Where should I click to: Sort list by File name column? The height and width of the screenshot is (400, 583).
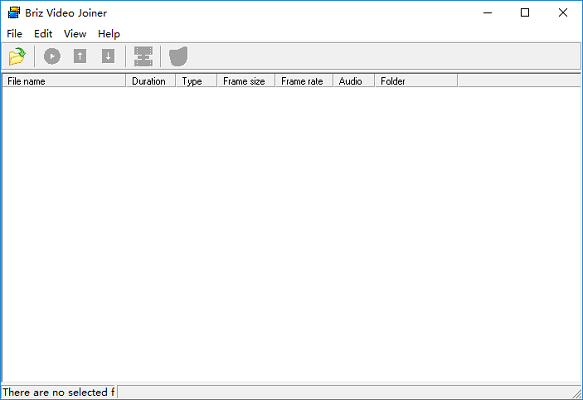click(x=64, y=81)
